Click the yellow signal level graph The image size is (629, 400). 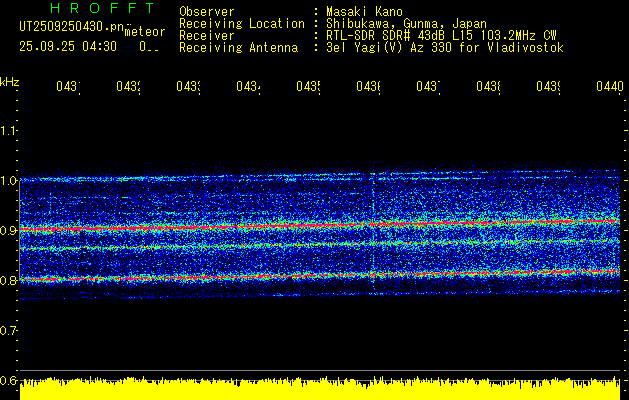320,388
